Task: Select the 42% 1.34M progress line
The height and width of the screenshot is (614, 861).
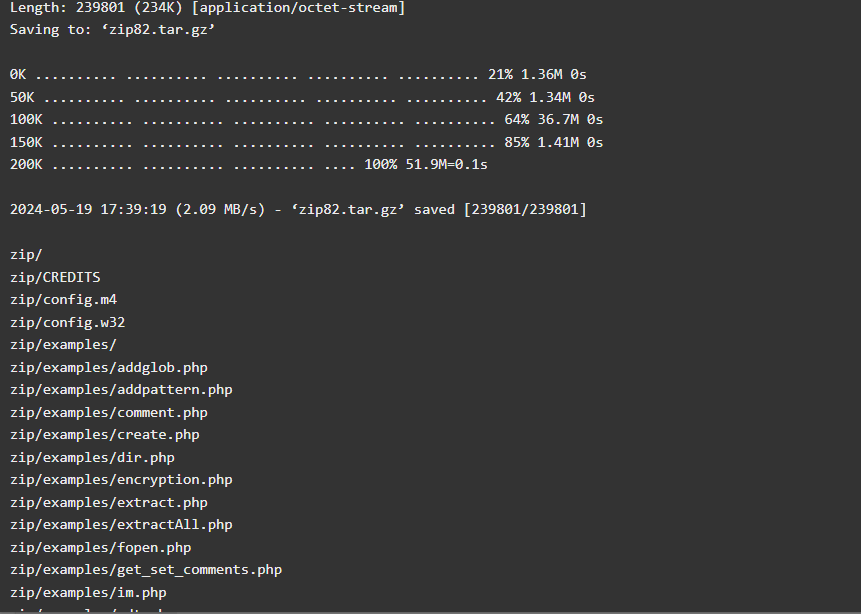Action: coord(303,97)
